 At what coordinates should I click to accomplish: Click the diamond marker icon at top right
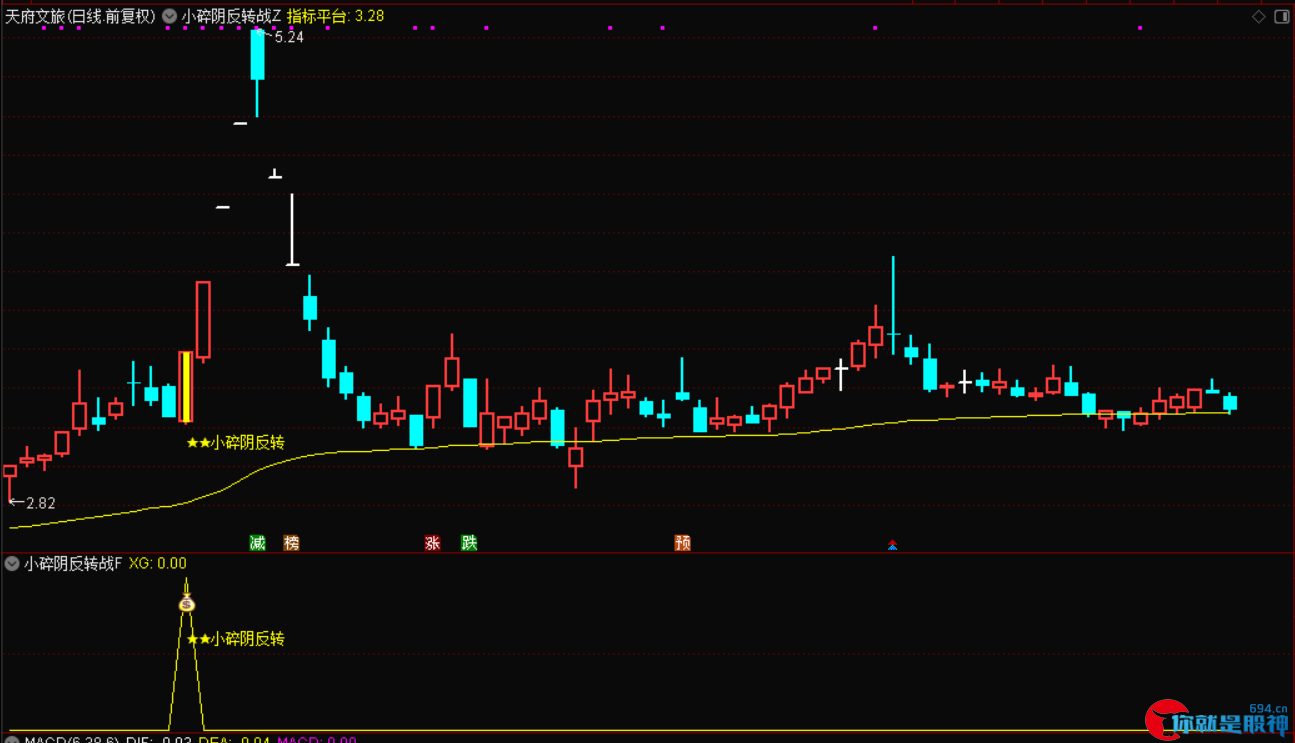click(x=1259, y=16)
